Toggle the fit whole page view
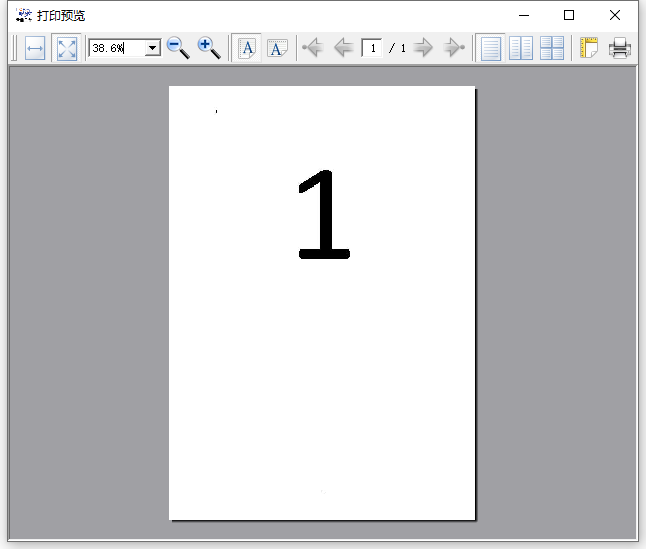646x549 pixels. pyautogui.click(x=67, y=48)
